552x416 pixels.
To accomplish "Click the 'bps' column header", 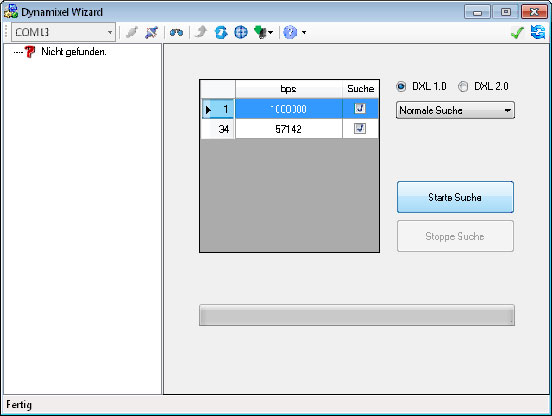I will pyautogui.click(x=289, y=89).
